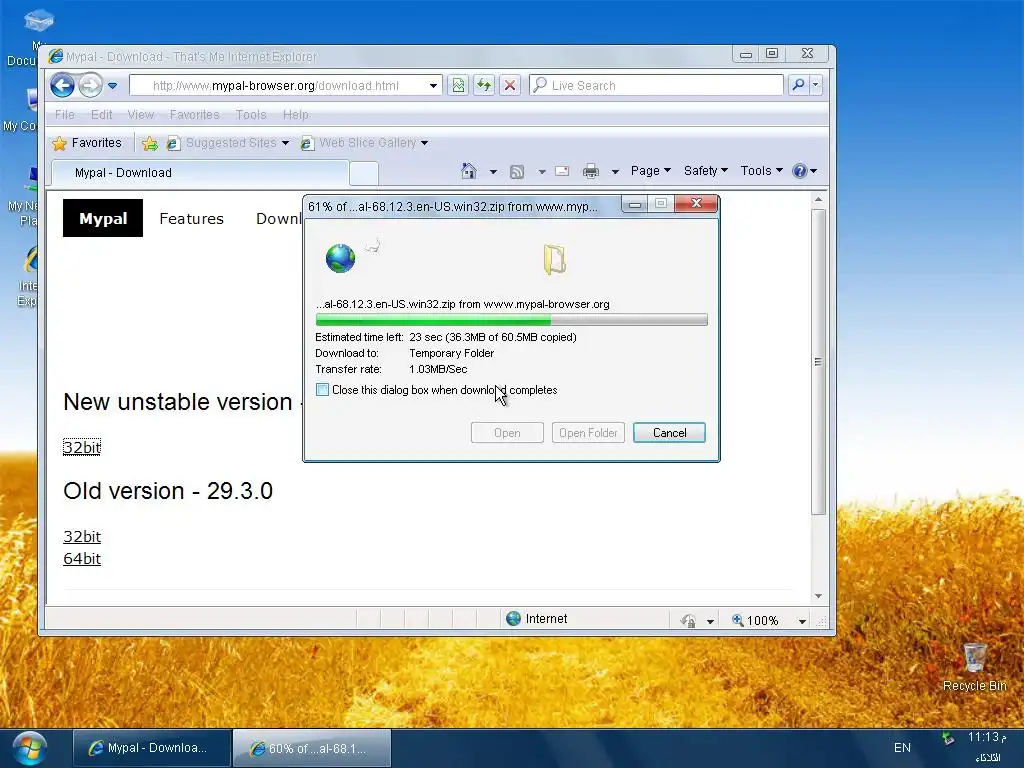Click into the address bar URL field

[x=278, y=86]
